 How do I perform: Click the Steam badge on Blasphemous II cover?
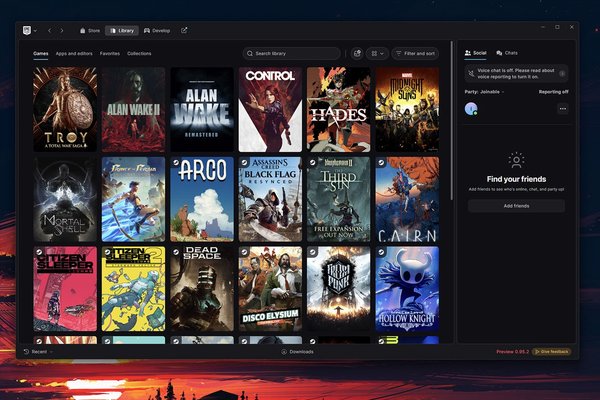point(313,162)
